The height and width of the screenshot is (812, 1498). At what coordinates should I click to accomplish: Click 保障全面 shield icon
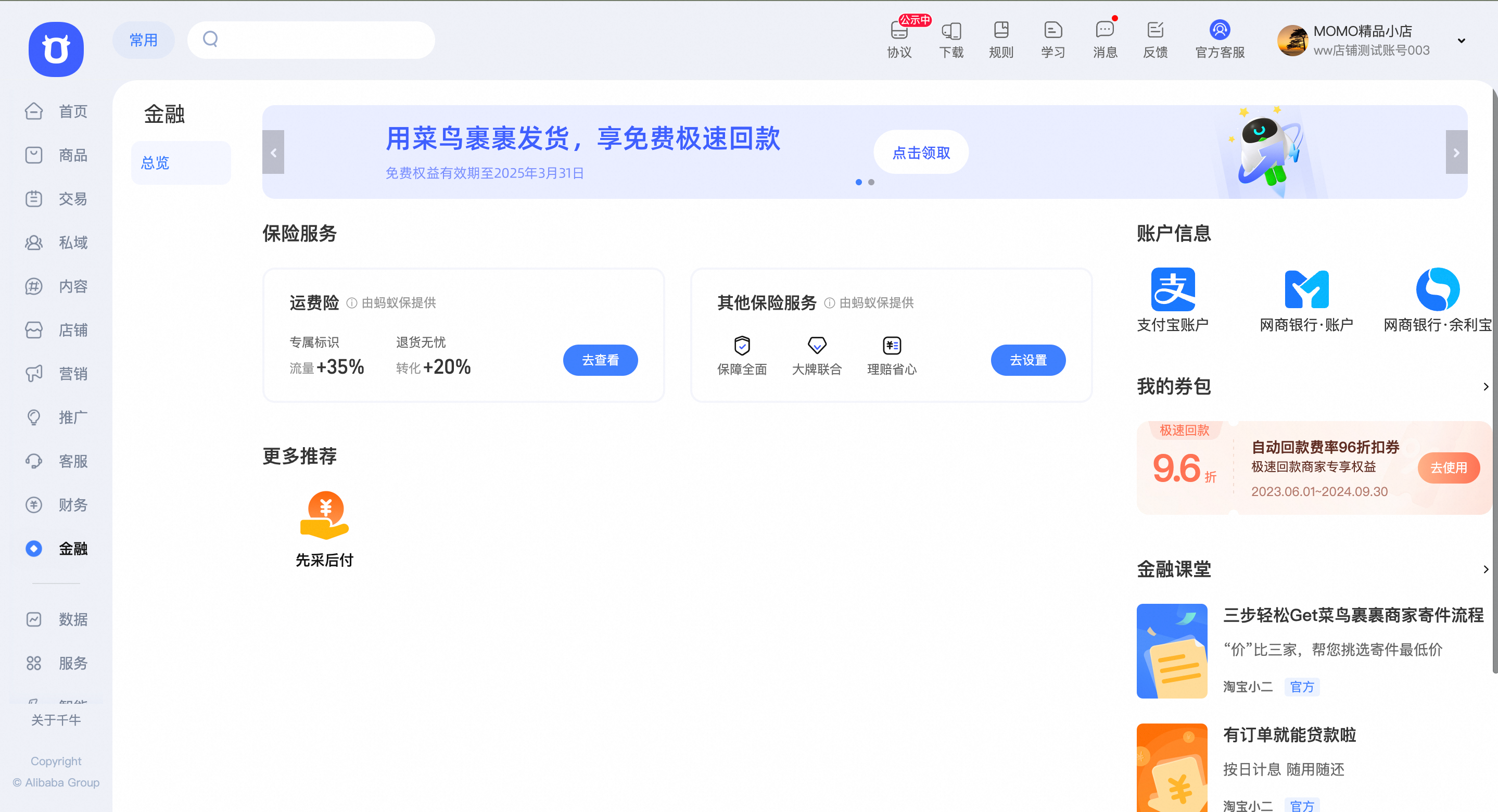742,346
